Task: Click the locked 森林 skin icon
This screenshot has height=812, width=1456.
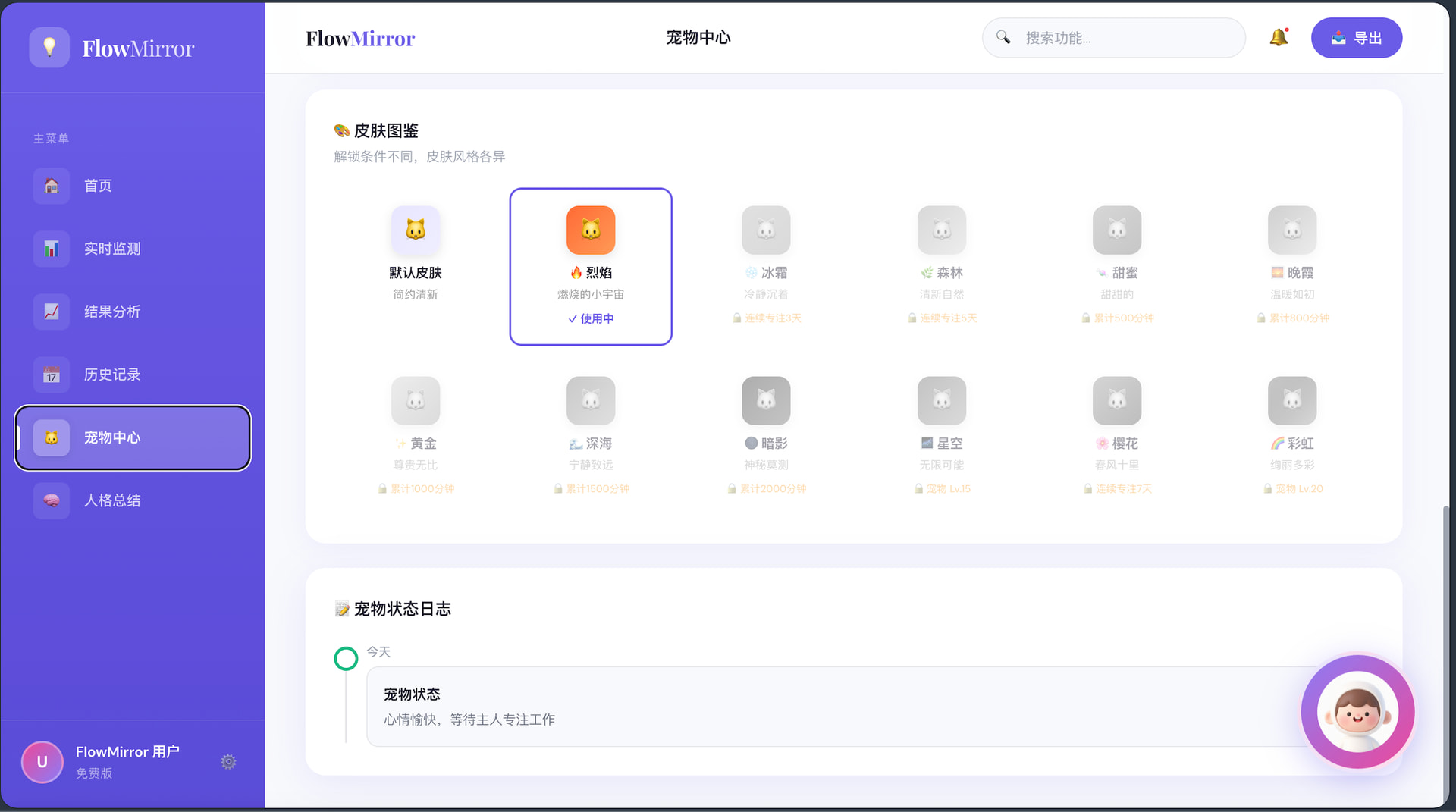Action: point(941,230)
